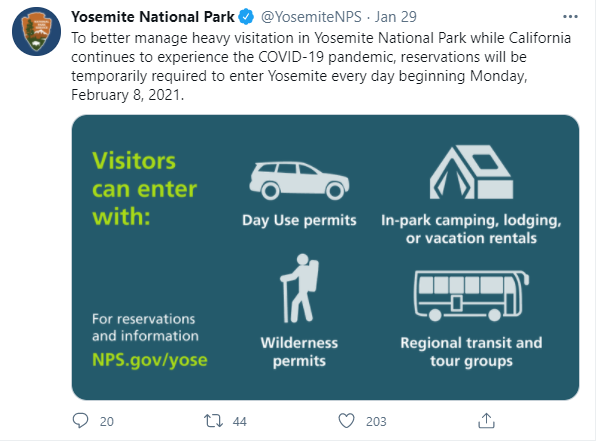Click the reply count 20
The height and width of the screenshot is (441, 601).
(x=107, y=421)
